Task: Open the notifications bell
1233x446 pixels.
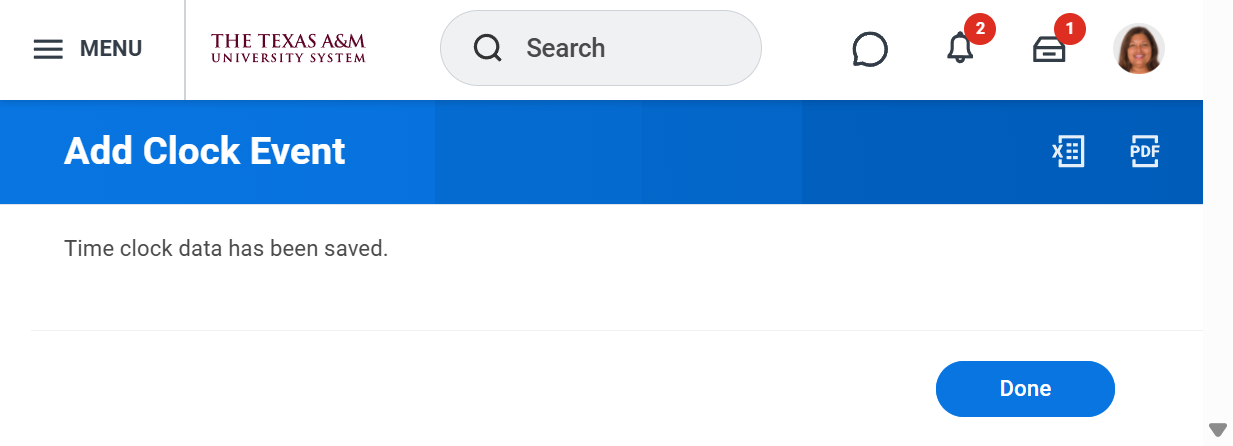Action: (x=959, y=49)
